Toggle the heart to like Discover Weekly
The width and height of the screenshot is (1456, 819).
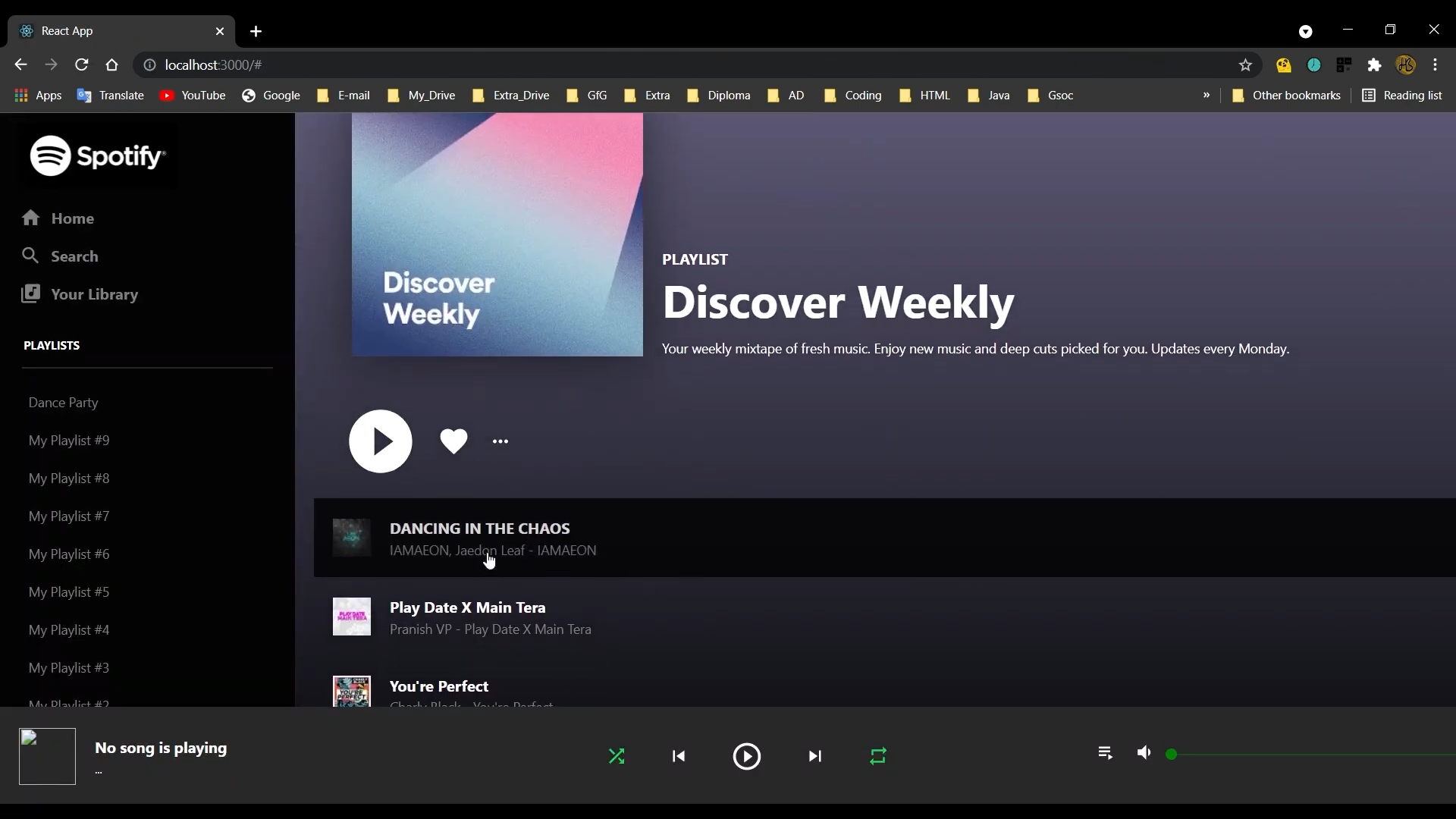[x=453, y=441]
